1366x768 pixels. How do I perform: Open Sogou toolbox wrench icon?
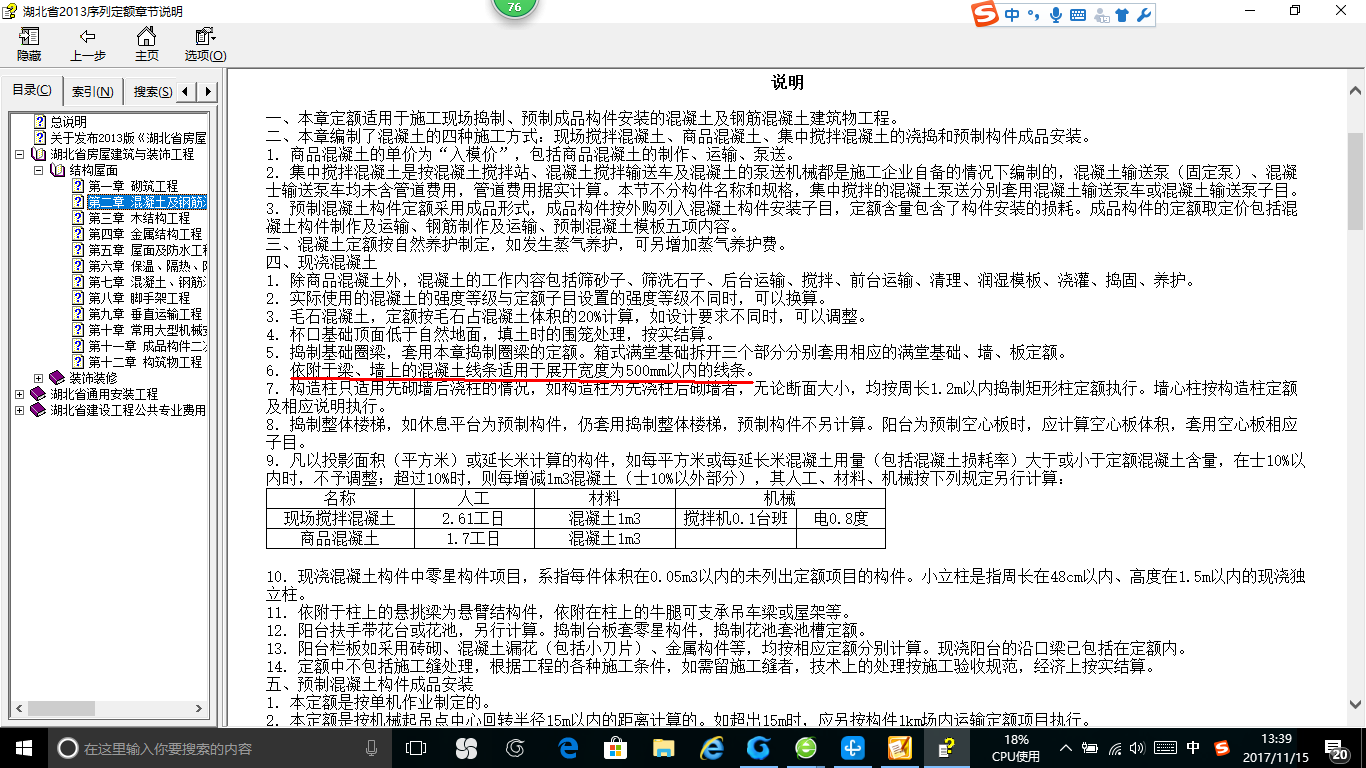coord(1144,15)
